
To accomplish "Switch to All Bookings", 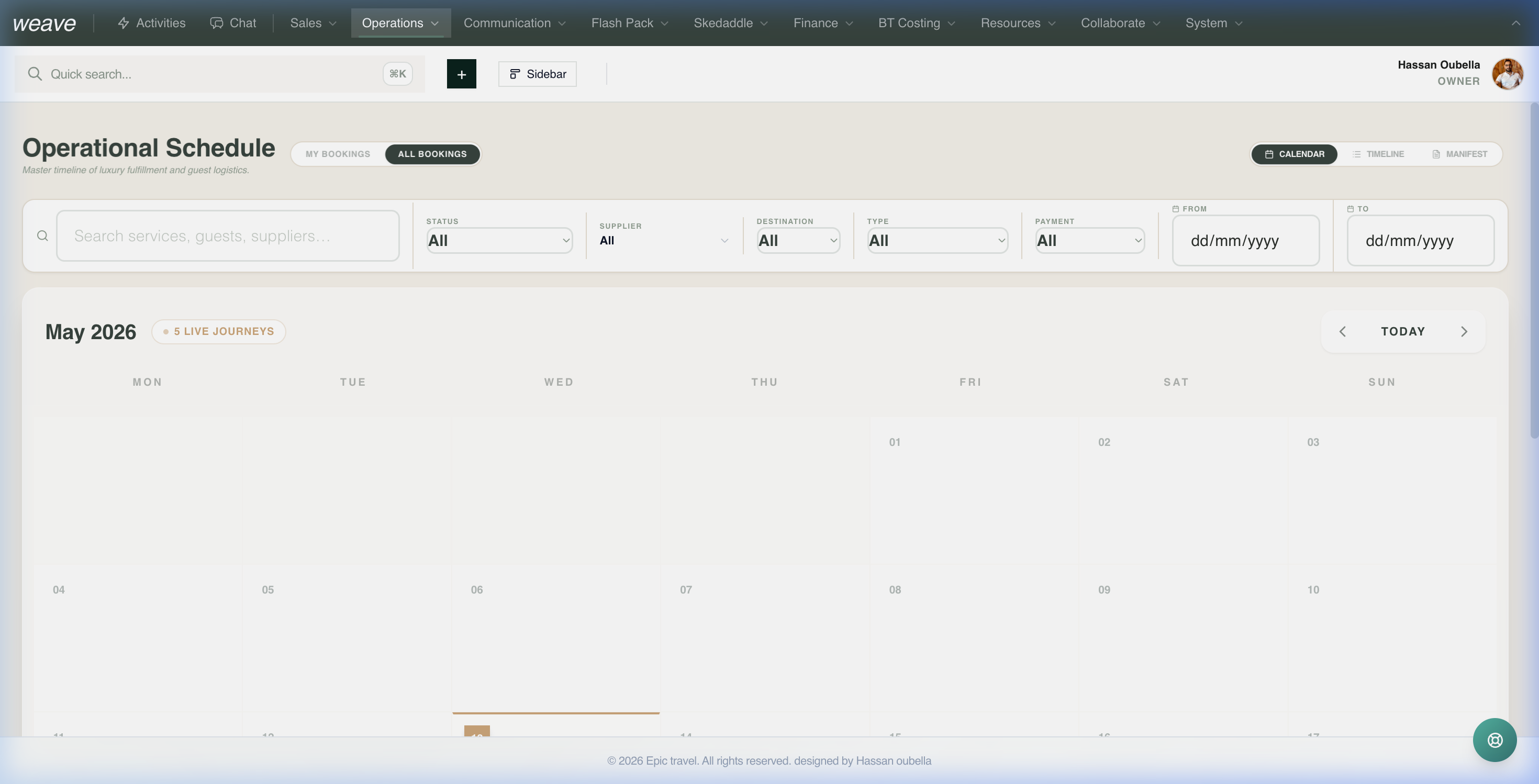I will click(432, 154).
